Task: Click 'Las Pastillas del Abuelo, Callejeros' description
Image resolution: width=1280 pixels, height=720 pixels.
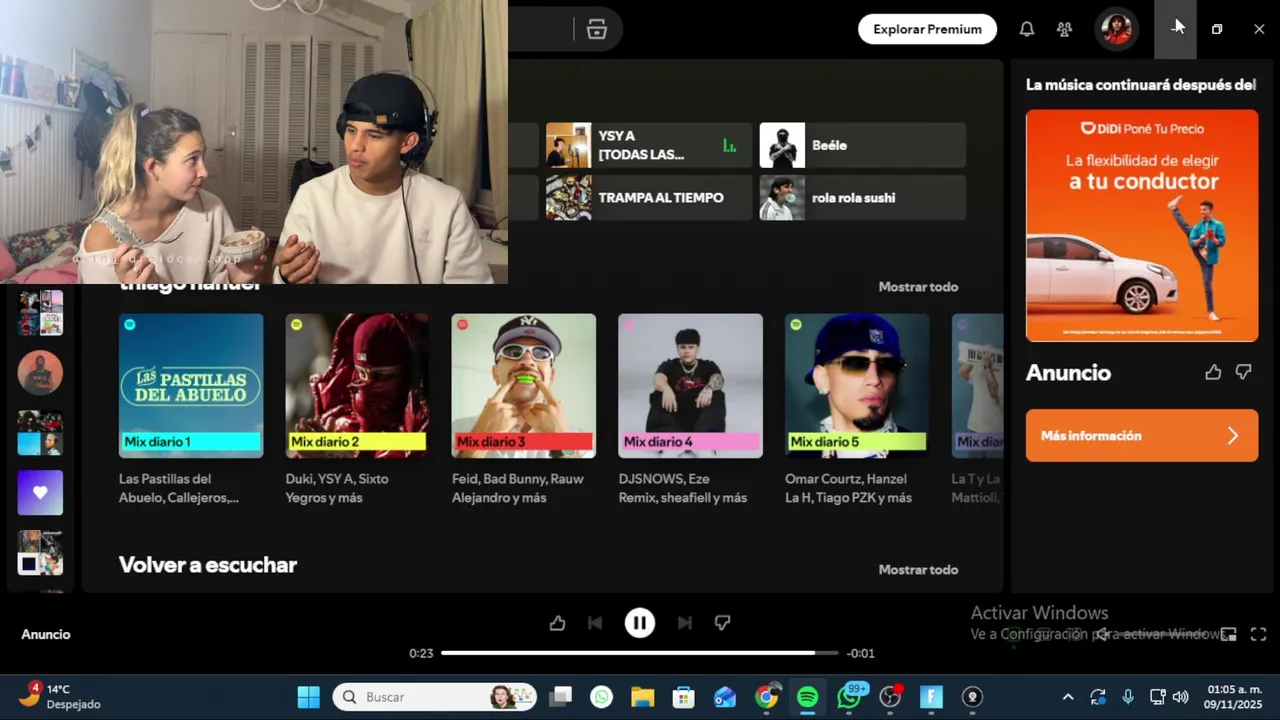Action: [x=179, y=488]
